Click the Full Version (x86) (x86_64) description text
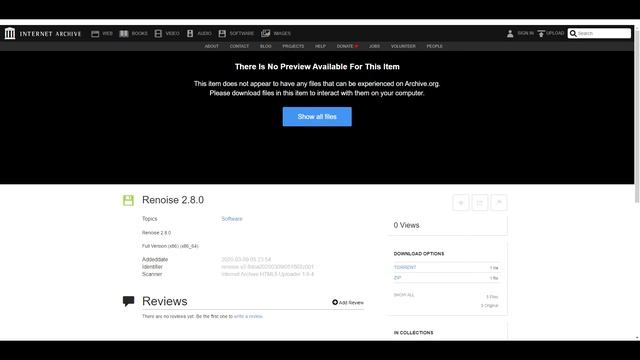 [170, 246]
